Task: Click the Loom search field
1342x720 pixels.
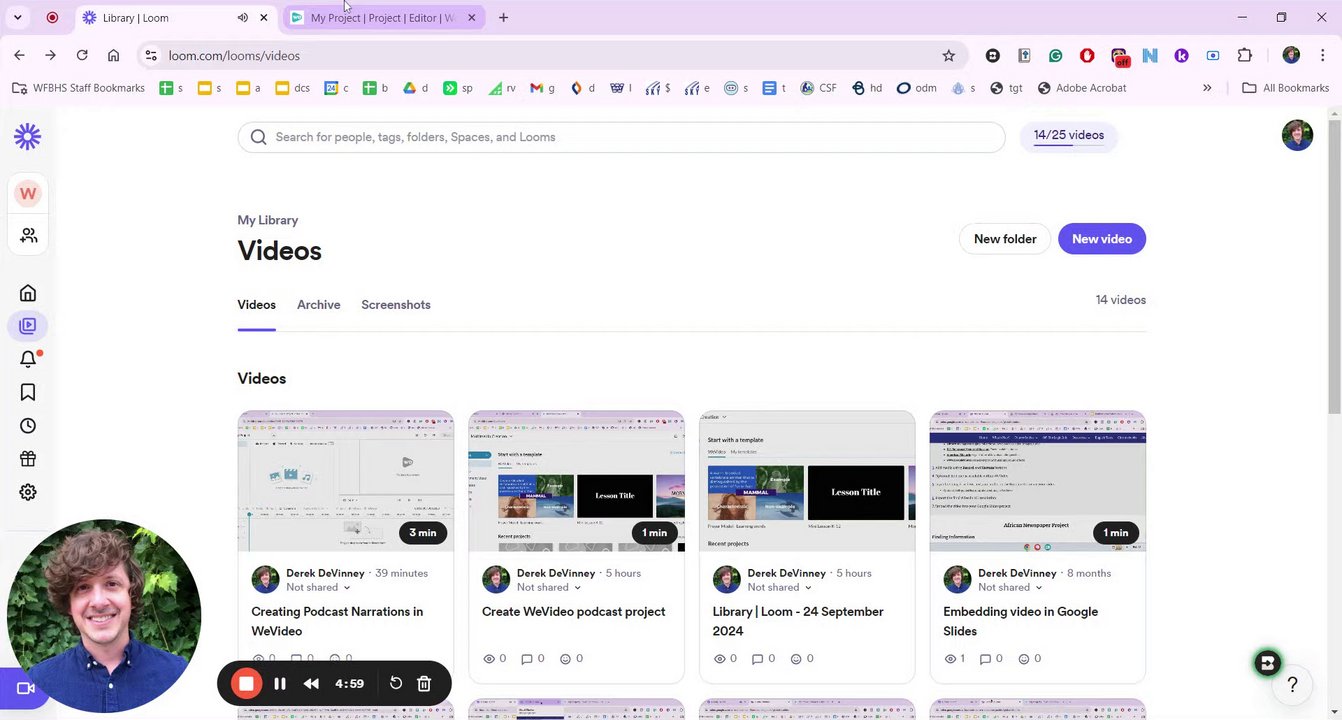Action: [x=621, y=137]
